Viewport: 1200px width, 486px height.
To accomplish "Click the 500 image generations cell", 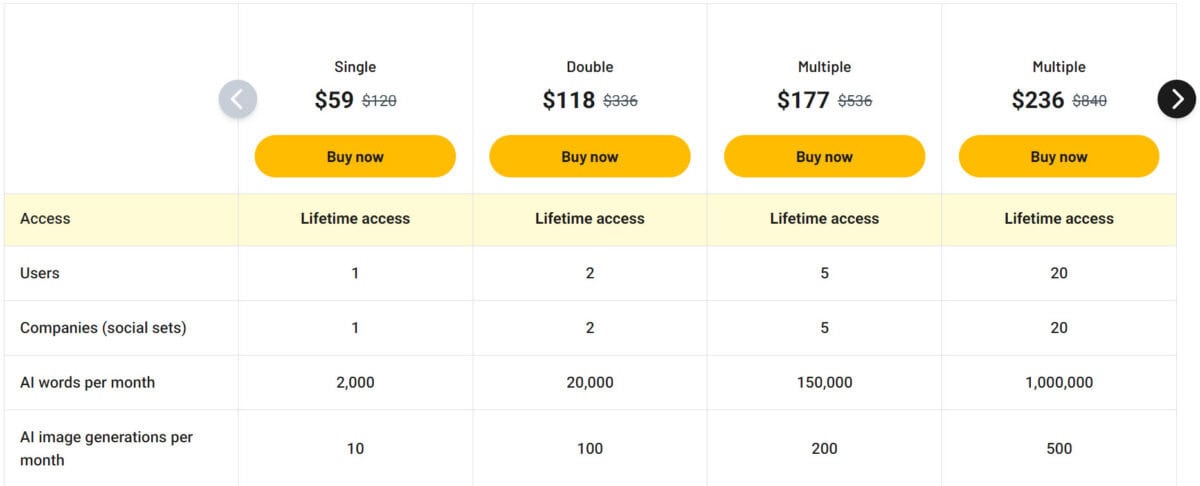I will point(1059,448).
